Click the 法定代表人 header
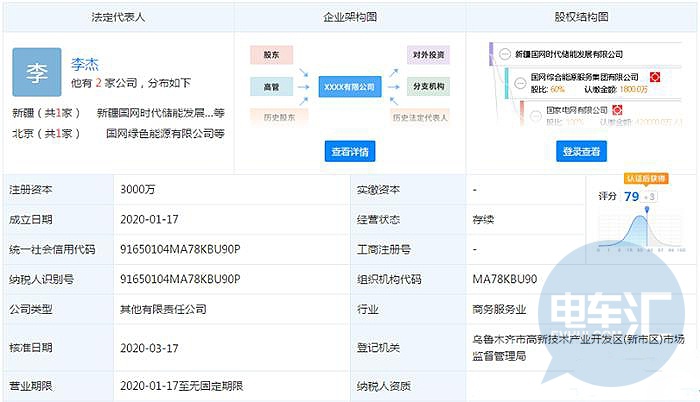 pos(118,17)
